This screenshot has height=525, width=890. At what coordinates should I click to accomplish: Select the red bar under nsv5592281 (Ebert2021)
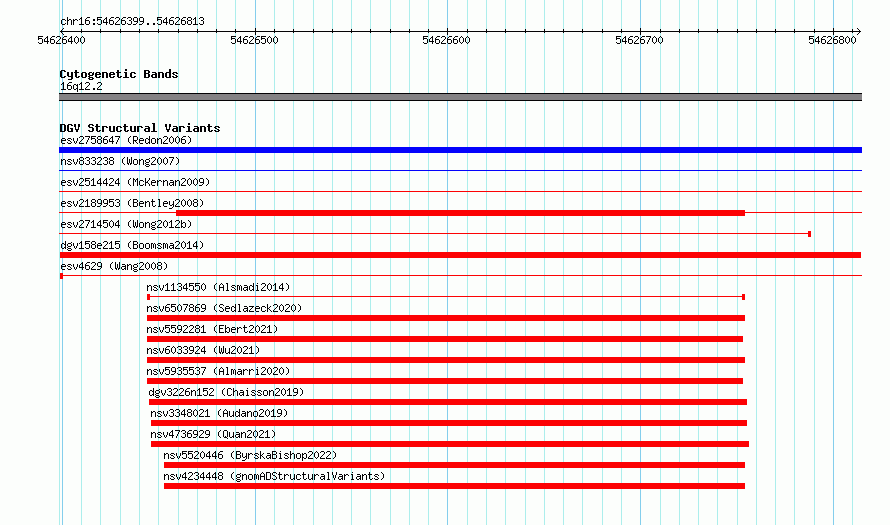pos(445,339)
